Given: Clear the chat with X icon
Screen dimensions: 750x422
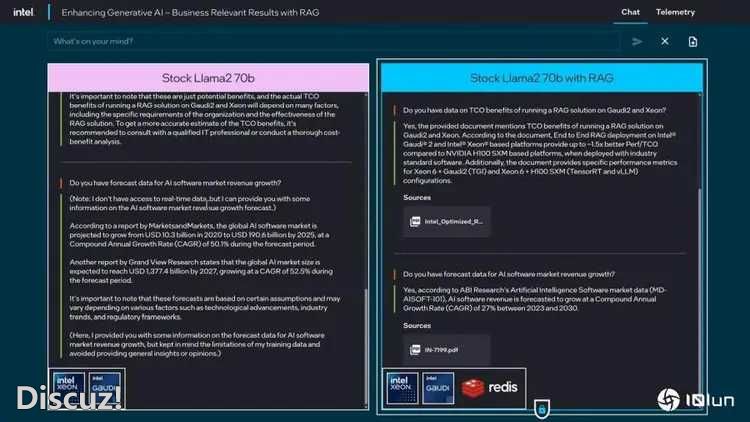Looking at the screenshot, I should [664, 42].
